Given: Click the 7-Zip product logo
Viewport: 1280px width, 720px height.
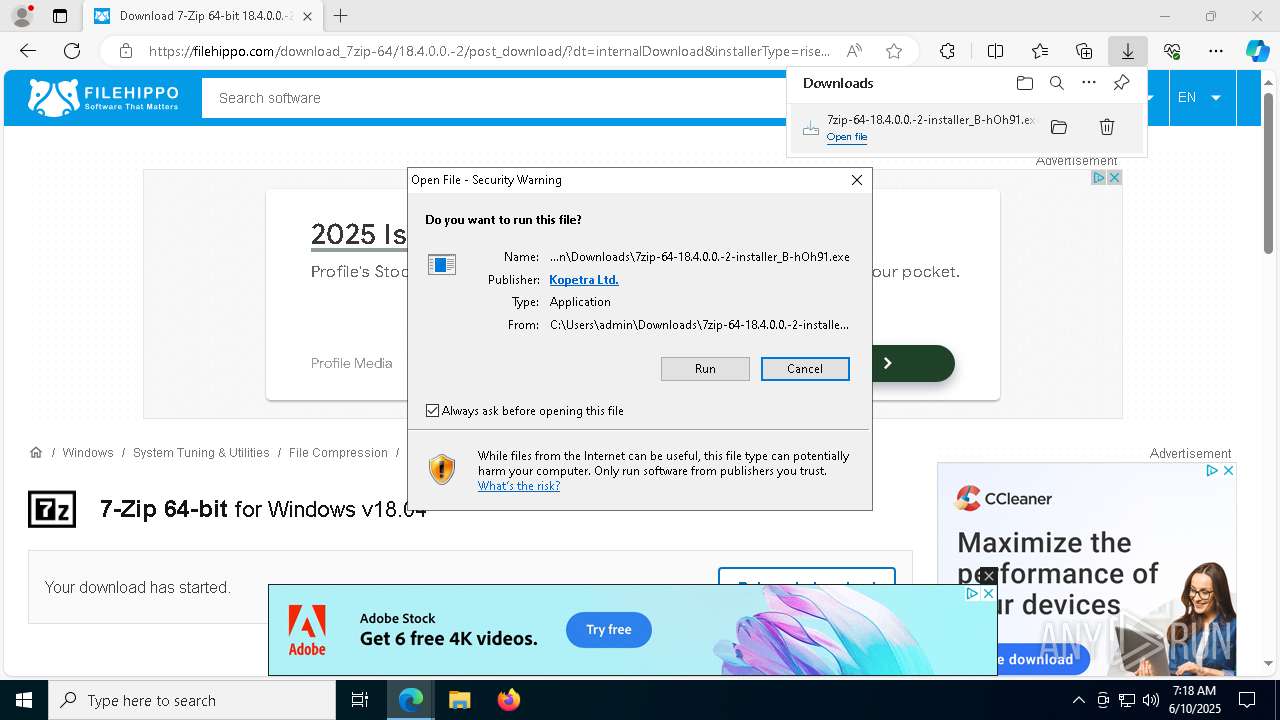Looking at the screenshot, I should (52, 509).
